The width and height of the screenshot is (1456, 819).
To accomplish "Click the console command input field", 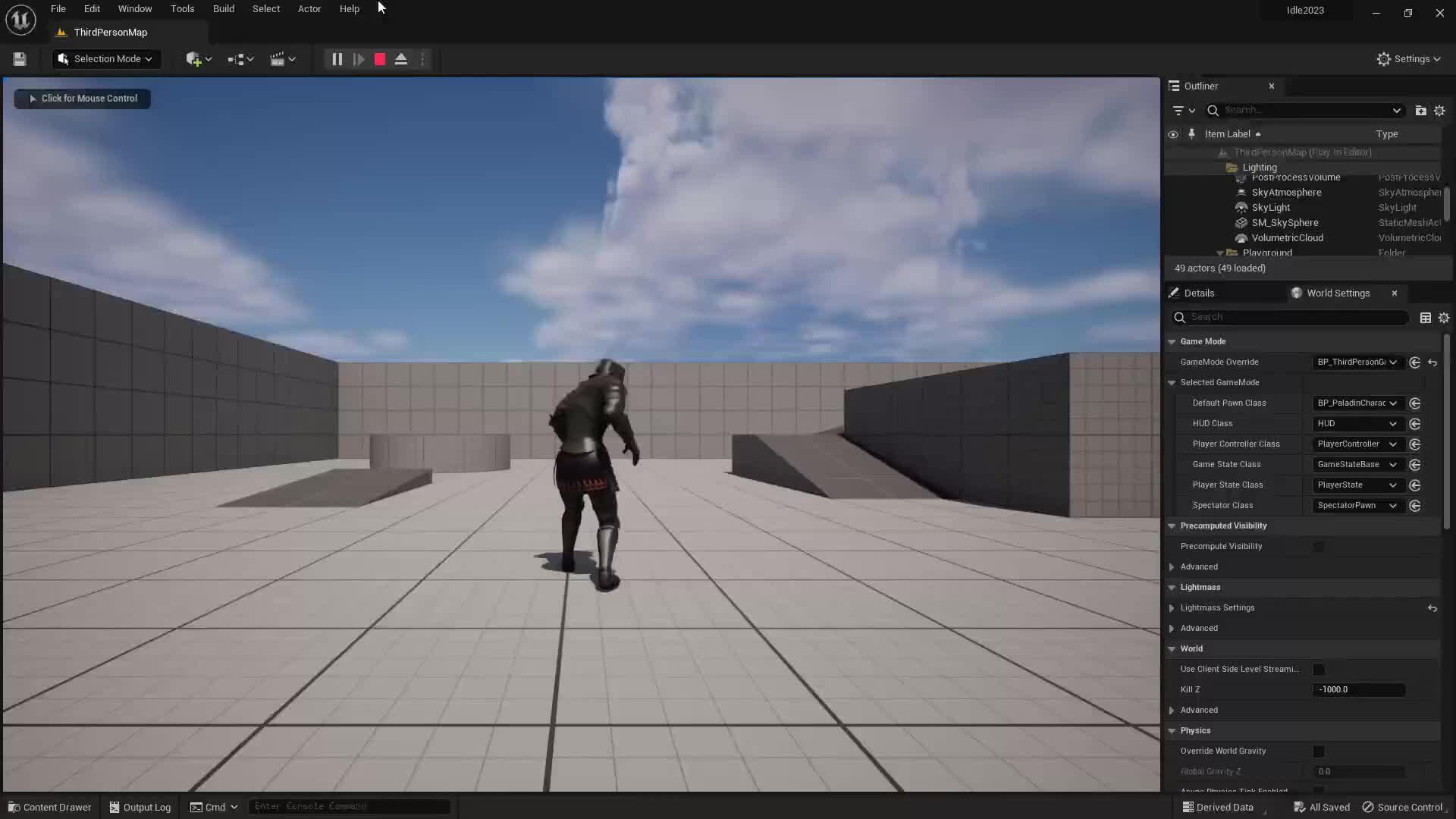I will coord(349,806).
